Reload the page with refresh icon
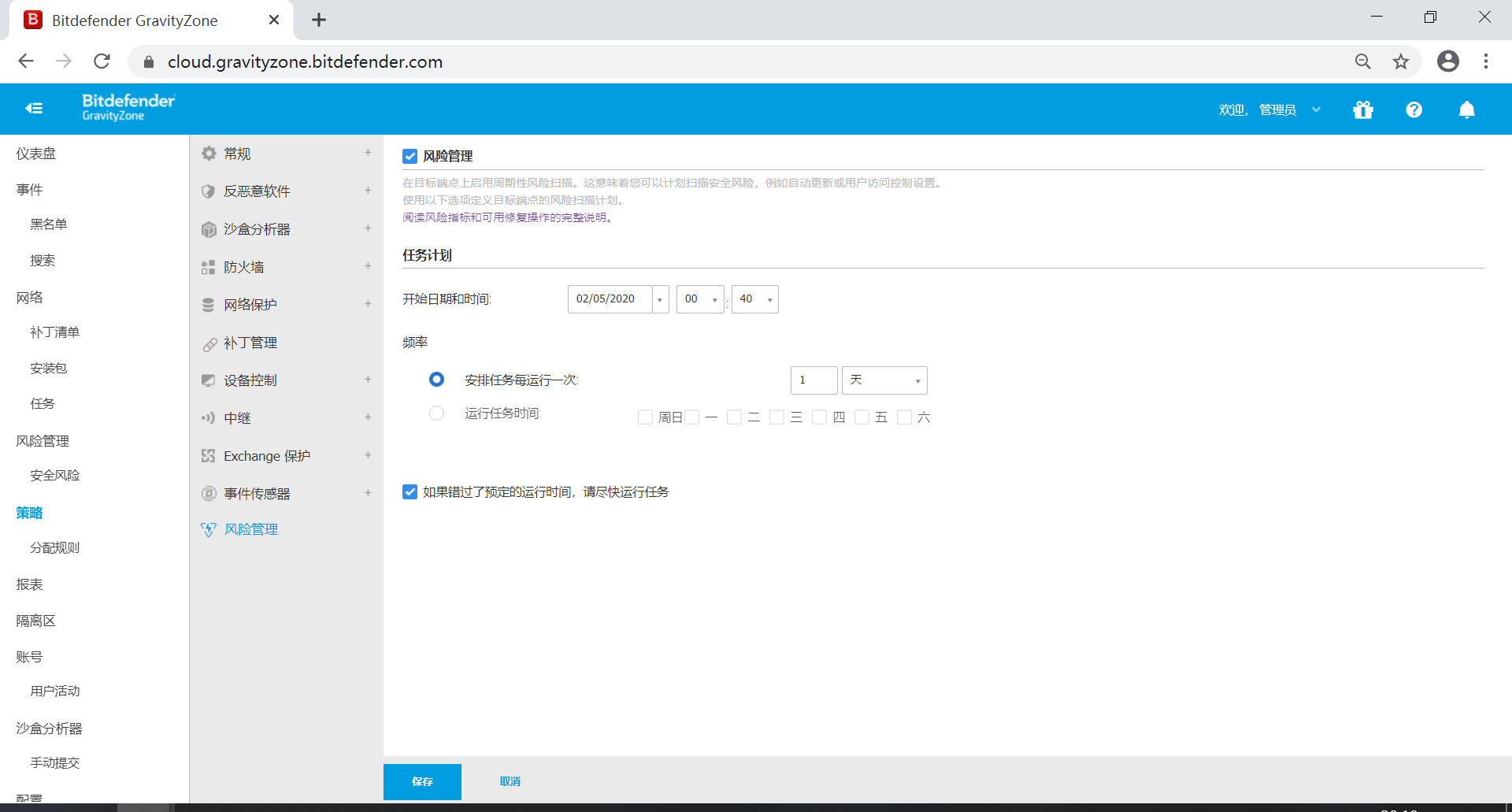The width and height of the screenshot is (1512, 812). (x=102, y=61)
